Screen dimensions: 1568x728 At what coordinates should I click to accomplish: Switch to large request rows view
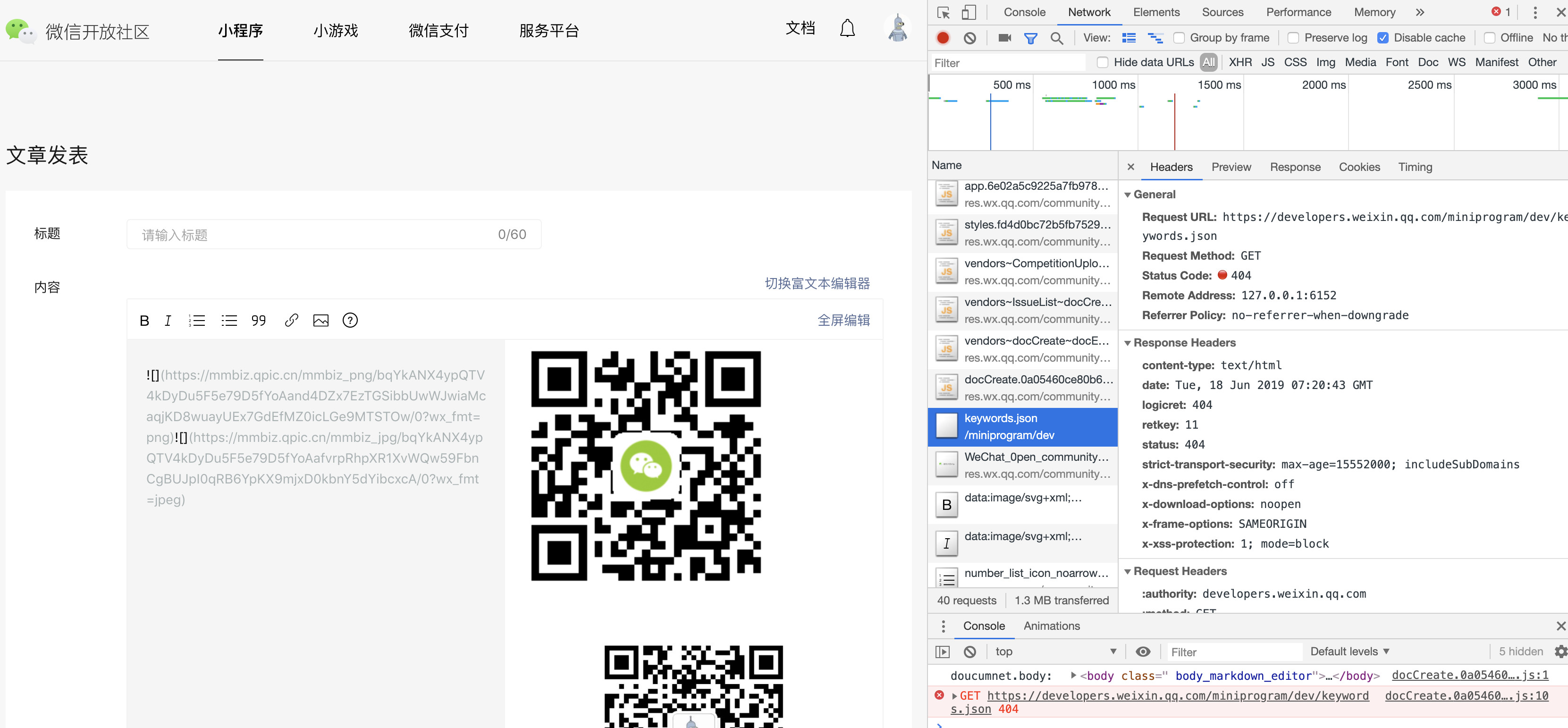[x=1129, y=38]
